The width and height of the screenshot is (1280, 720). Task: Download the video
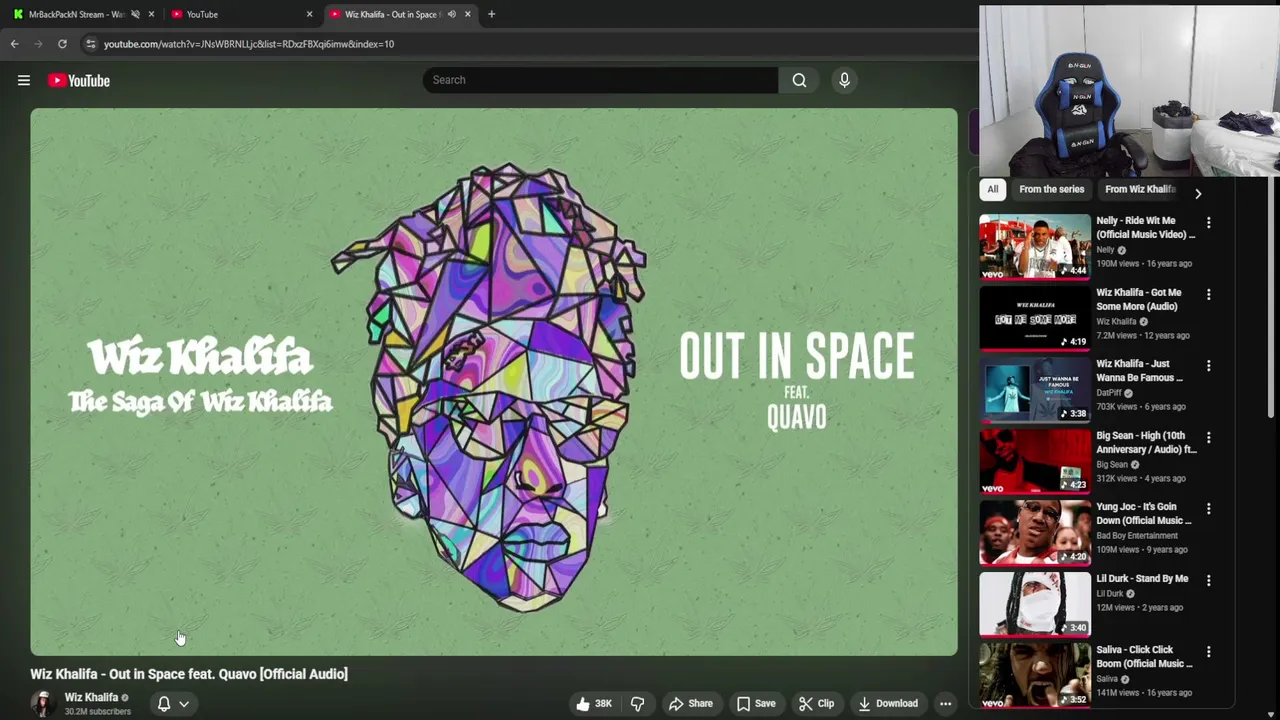click(x=887, y=704)
